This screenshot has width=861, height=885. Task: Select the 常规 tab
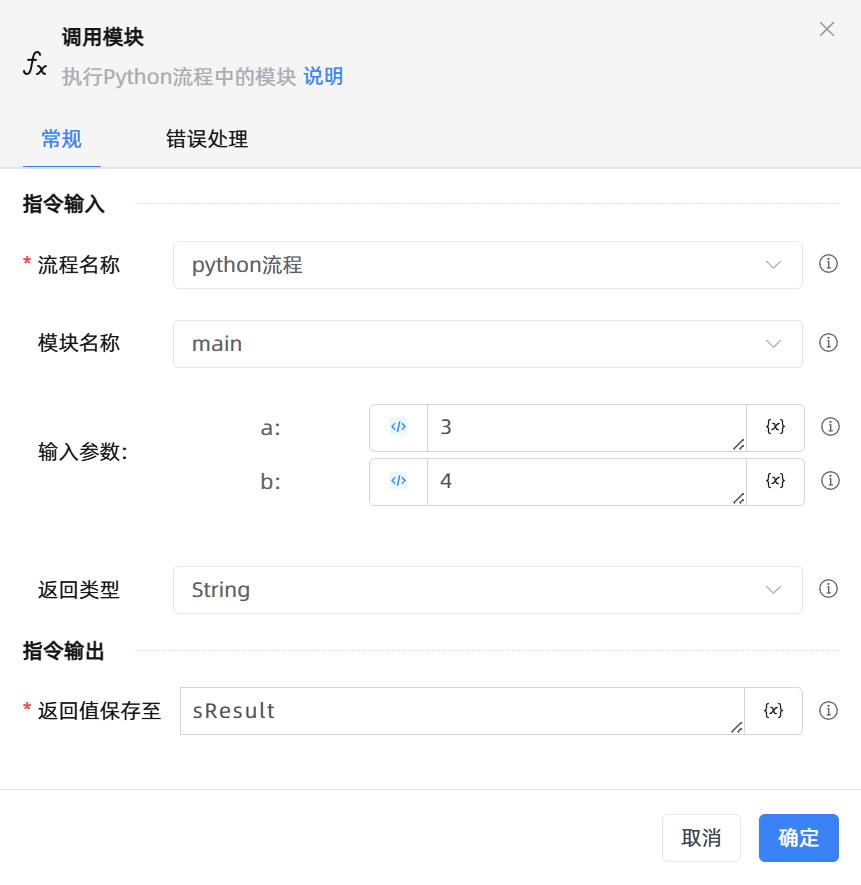click(60, 141)
